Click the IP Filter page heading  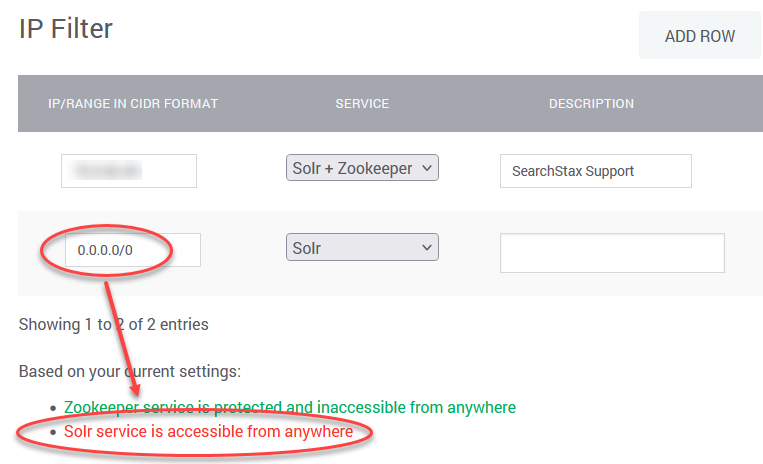(66, 28)
